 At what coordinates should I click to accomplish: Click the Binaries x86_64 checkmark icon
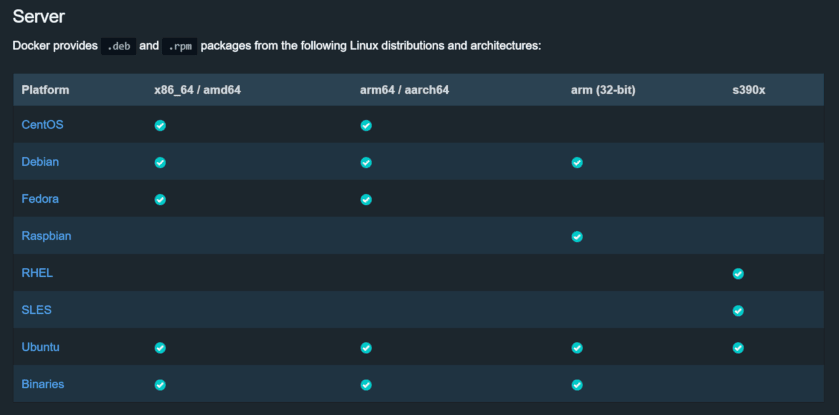tap(160, 384)
